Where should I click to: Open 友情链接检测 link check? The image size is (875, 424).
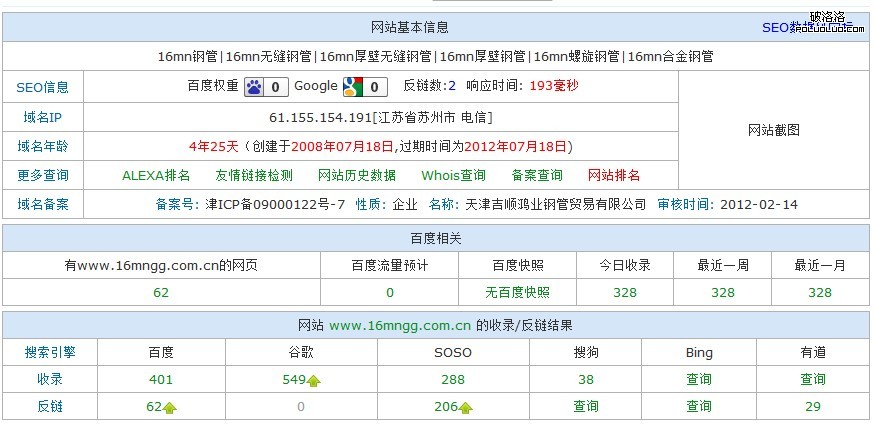[254, 175]
